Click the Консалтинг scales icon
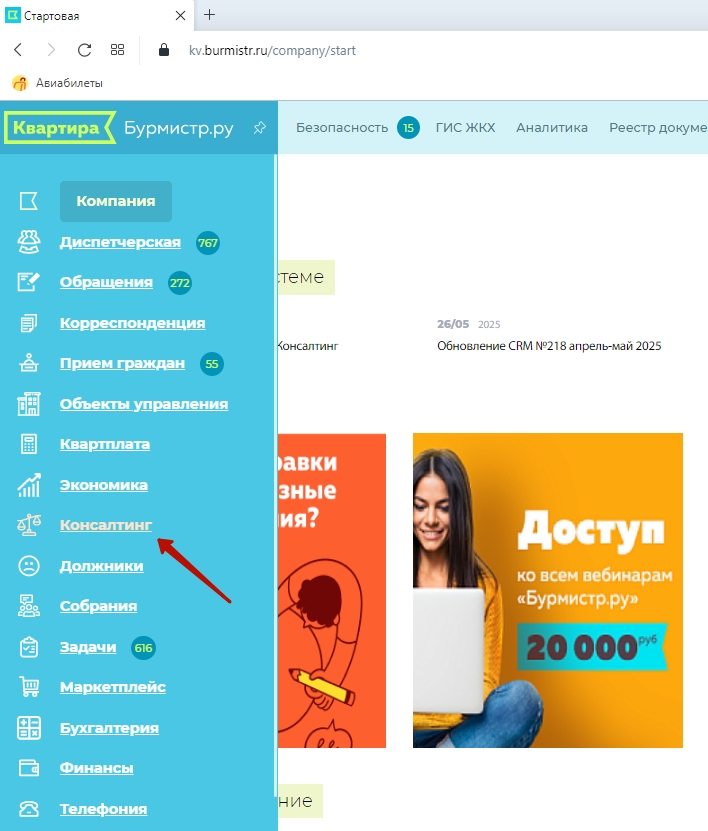The width and height of the screenshot is (708, 831). (29, 525)
